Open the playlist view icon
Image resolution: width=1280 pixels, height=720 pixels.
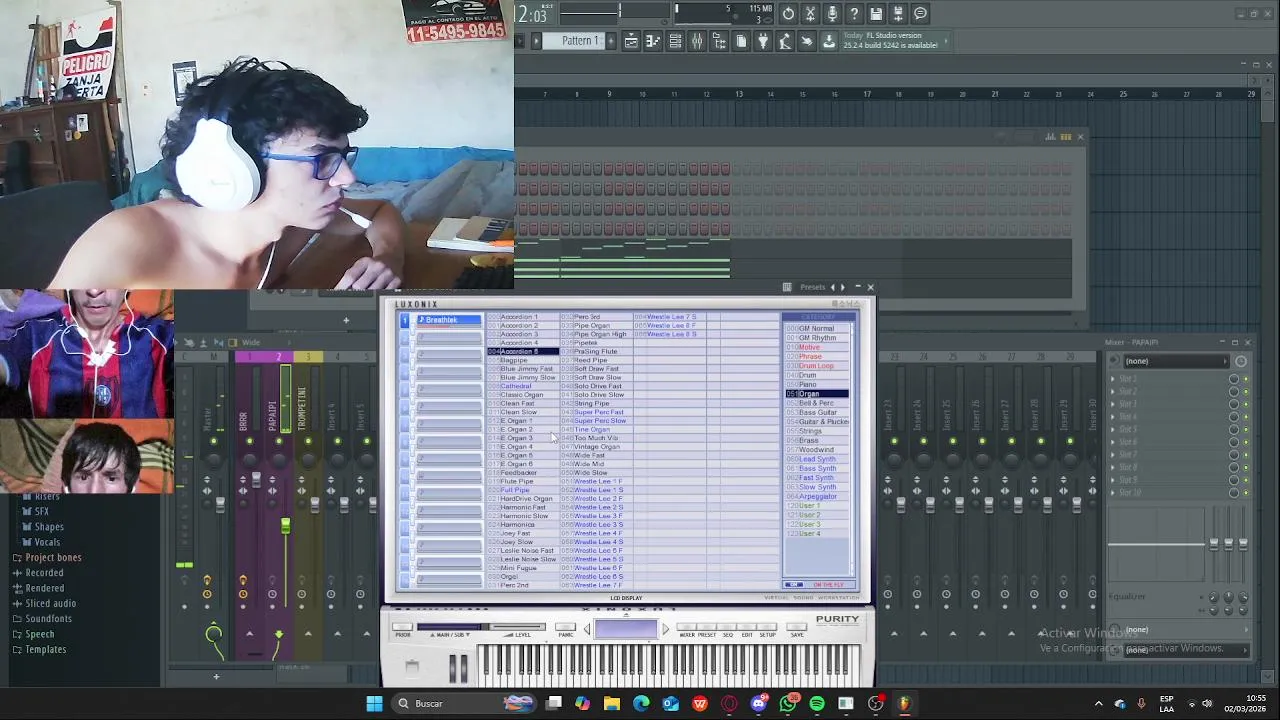pyautogui.click(x=631, y=41)
